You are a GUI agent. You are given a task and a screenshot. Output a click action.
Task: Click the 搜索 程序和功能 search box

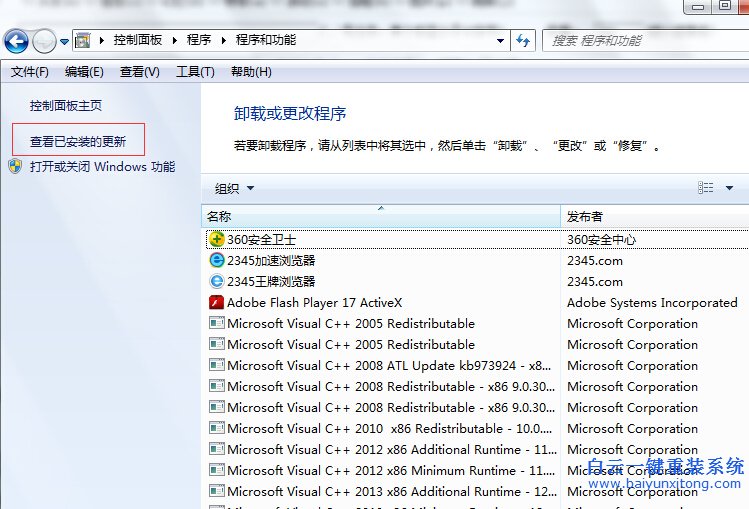640,41
